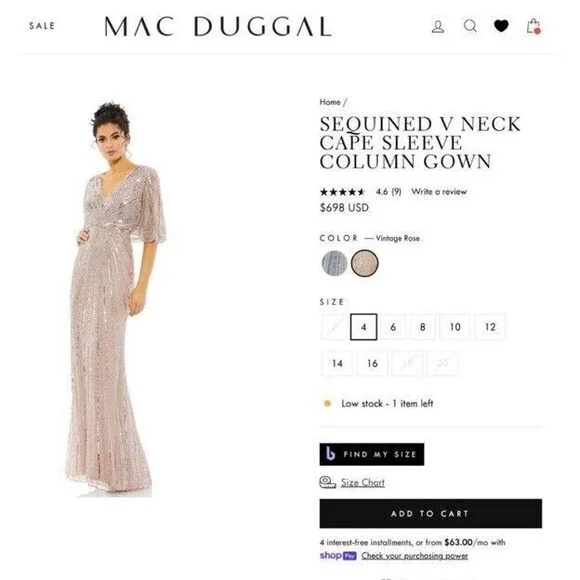Viewport: 580px width, 580px height.
Task: Pick size 14 option
Action: coord(337,363)
